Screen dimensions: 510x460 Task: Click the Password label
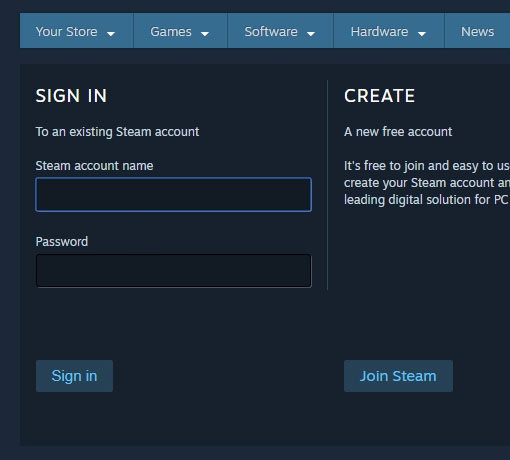point(62,242)
